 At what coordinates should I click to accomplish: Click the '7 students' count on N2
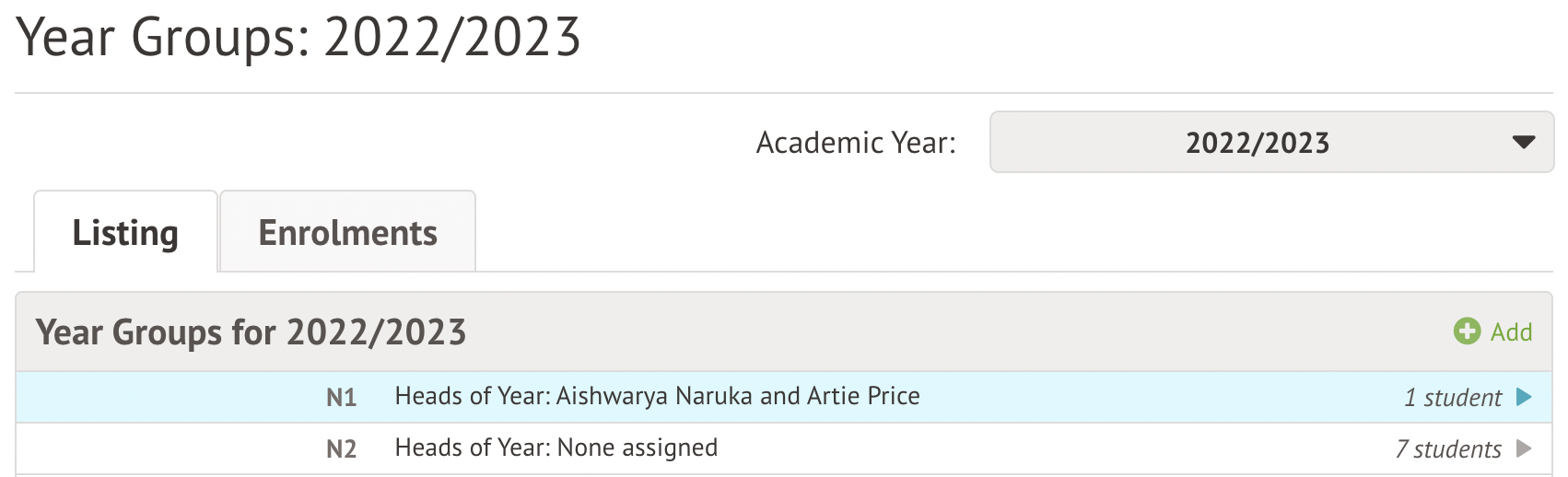click(x=1448, y=449)
